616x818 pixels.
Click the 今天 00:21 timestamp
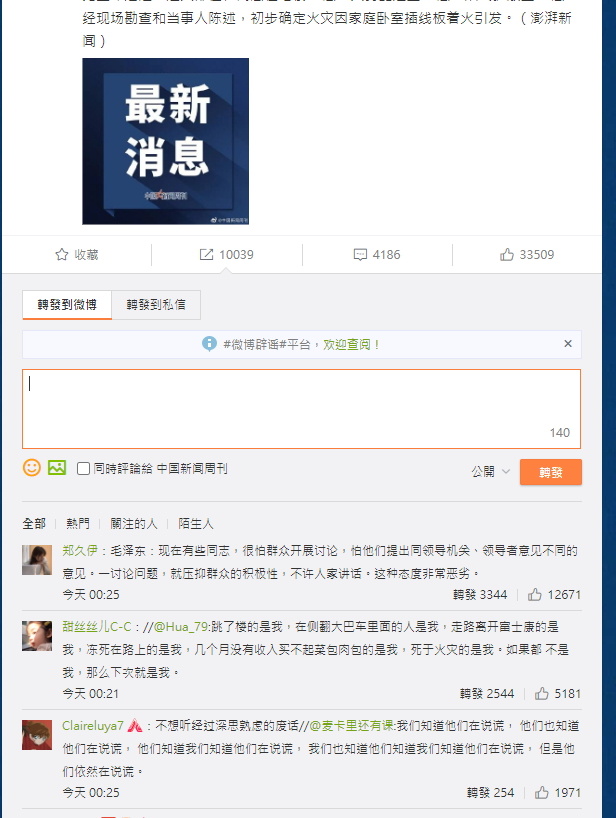[91, 694]
